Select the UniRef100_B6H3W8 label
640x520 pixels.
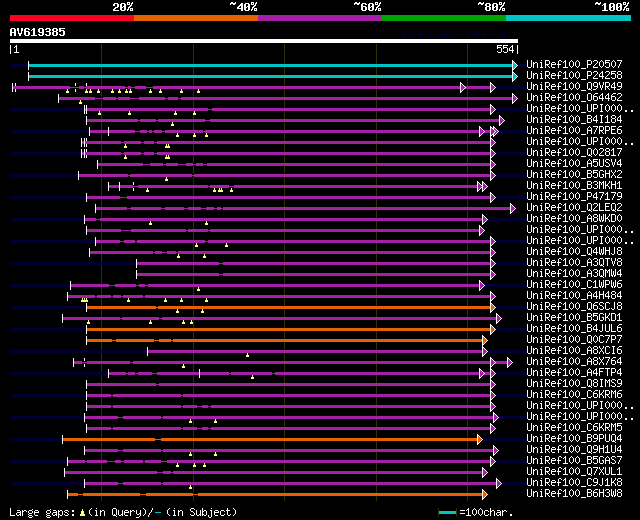coord(574,494)
